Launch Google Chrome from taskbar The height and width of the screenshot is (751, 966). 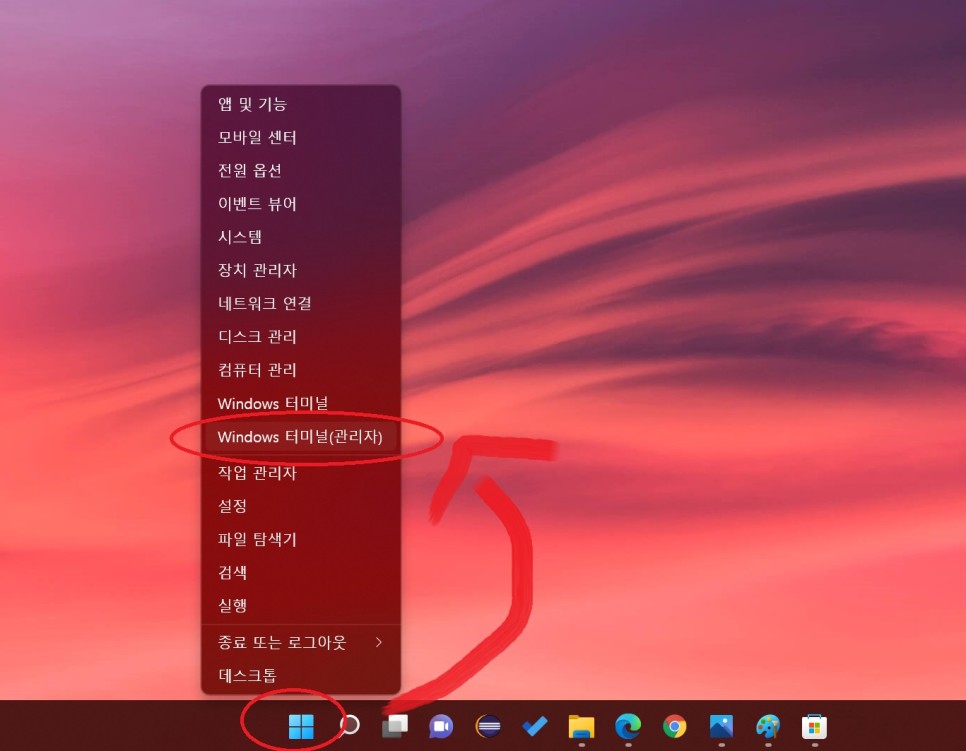(x=675, y=726)
